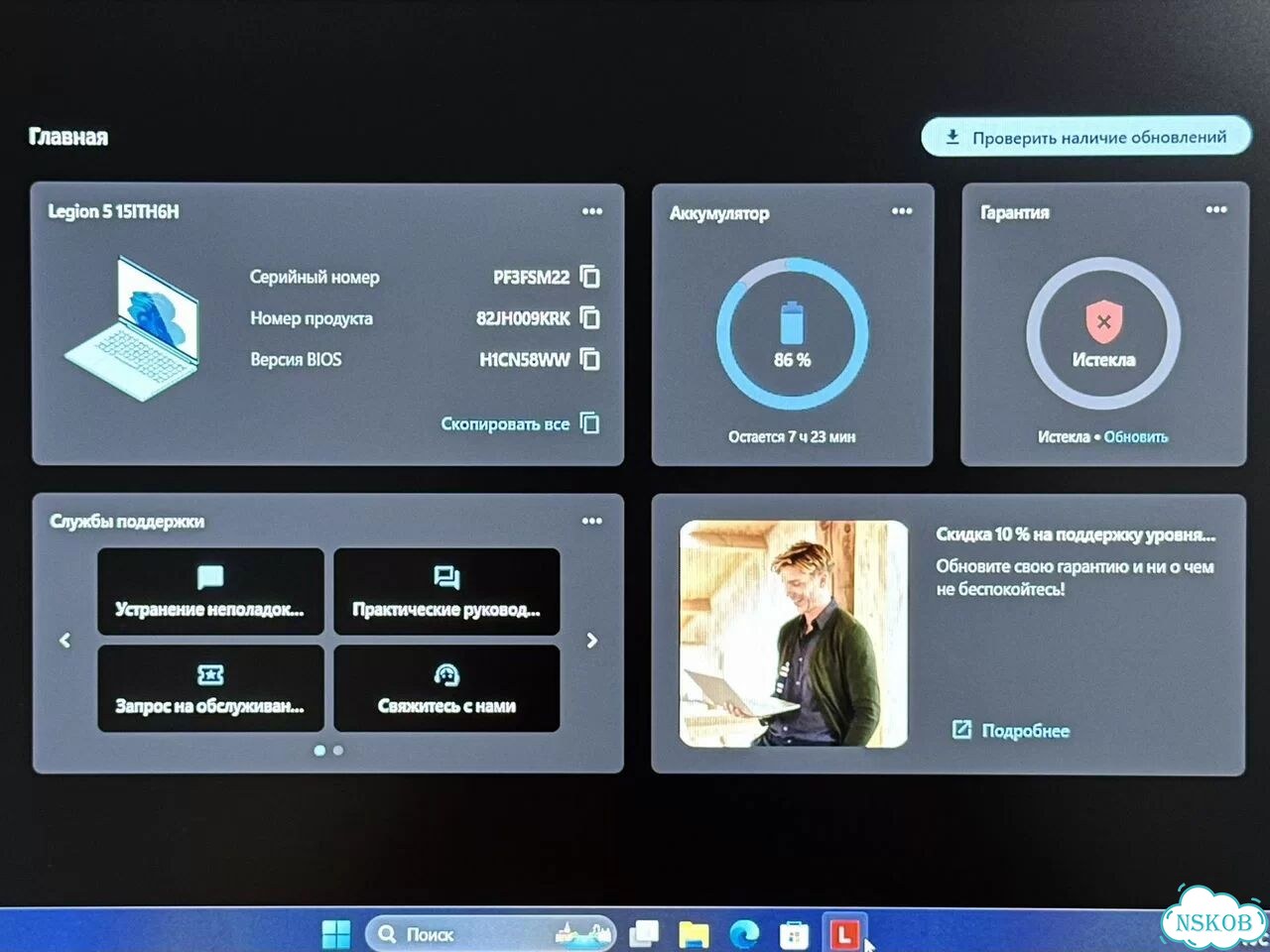The width and height of the screenshot is (1270, 952).
Task: Open the Windows Start menu
Action: [x=336, y=933]
